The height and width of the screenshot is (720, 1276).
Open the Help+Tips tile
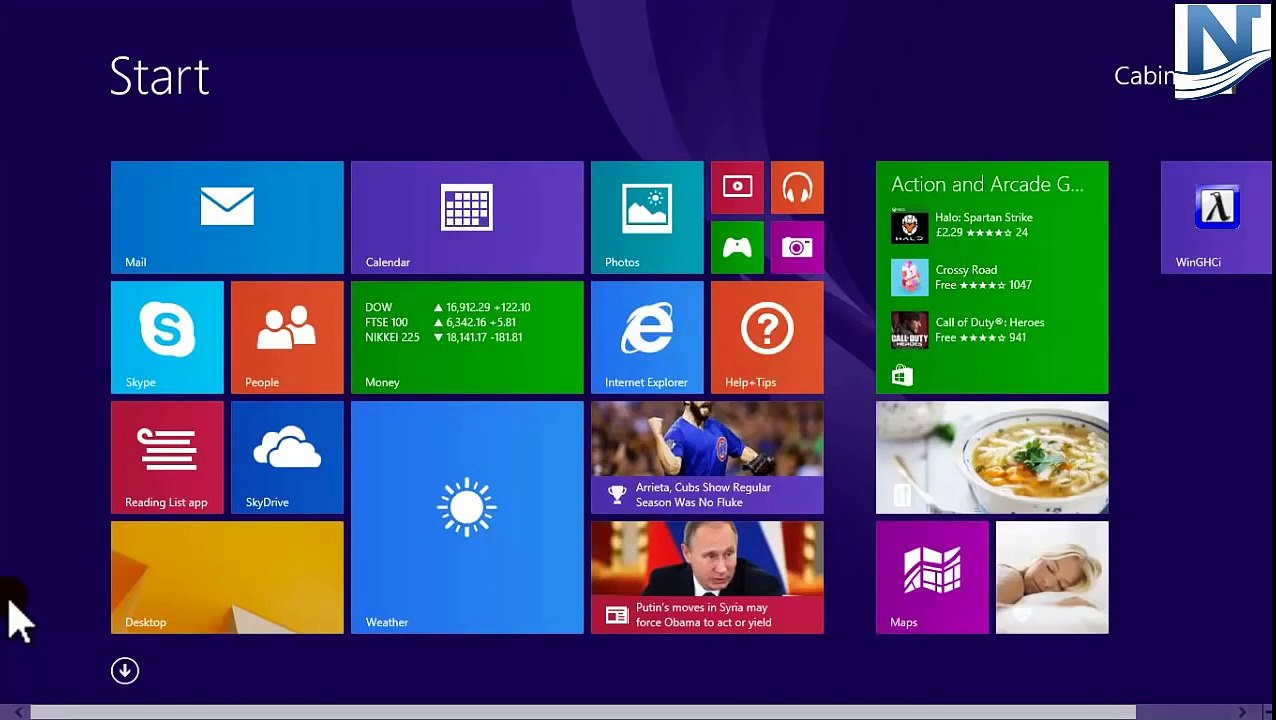tap(767, 337)
